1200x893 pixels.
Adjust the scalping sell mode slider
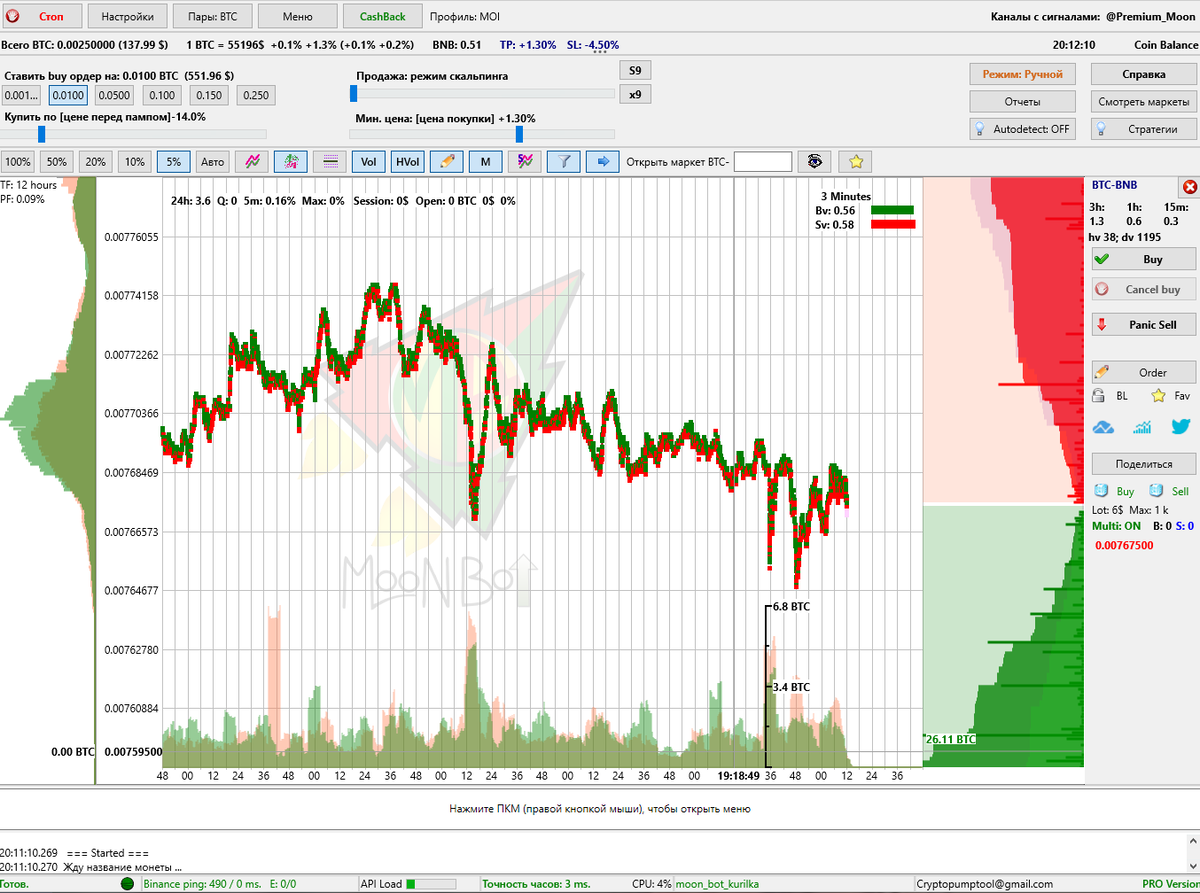(354, 93)
